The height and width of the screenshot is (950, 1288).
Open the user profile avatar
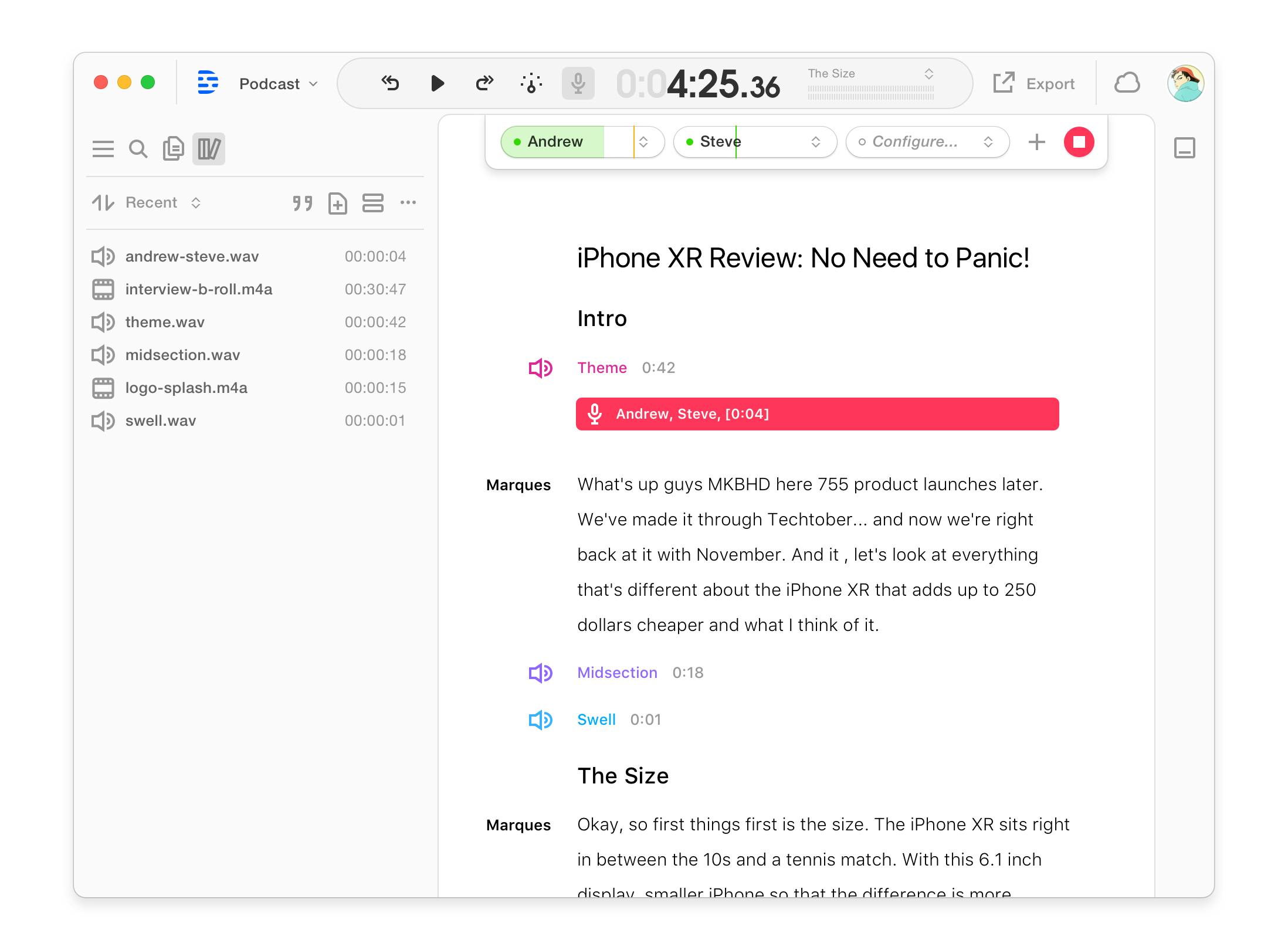pos(1185,83)
